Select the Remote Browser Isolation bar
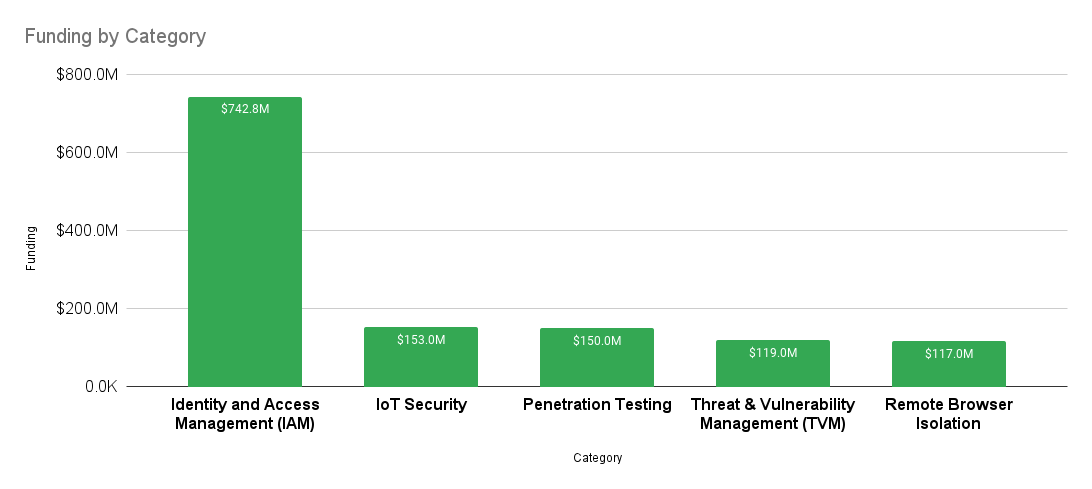Screen dimensions: 1092x489 (x=949, y=370)
